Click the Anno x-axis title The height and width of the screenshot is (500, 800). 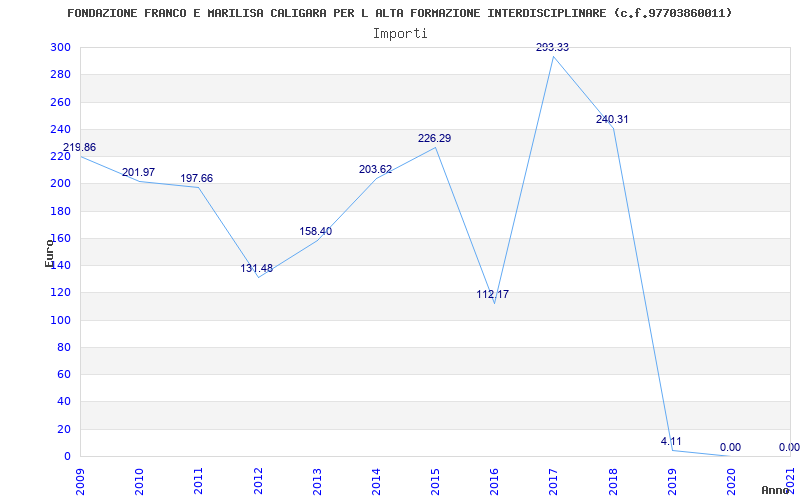[x=775, y=490]
